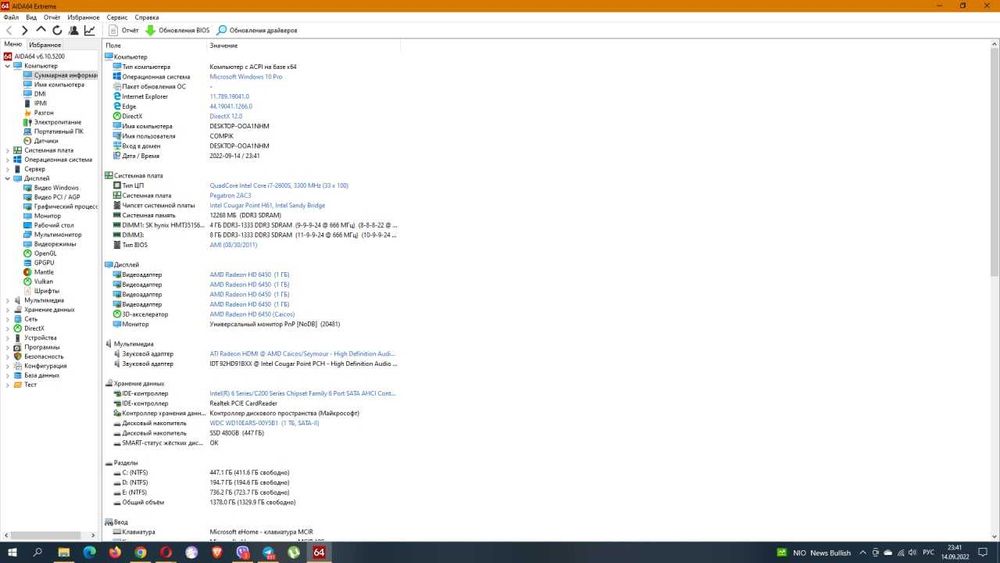This screenshot has width=1000, height=563.
Task: Select Видео PCI / AGP tree item
Action: pos(57,197)
